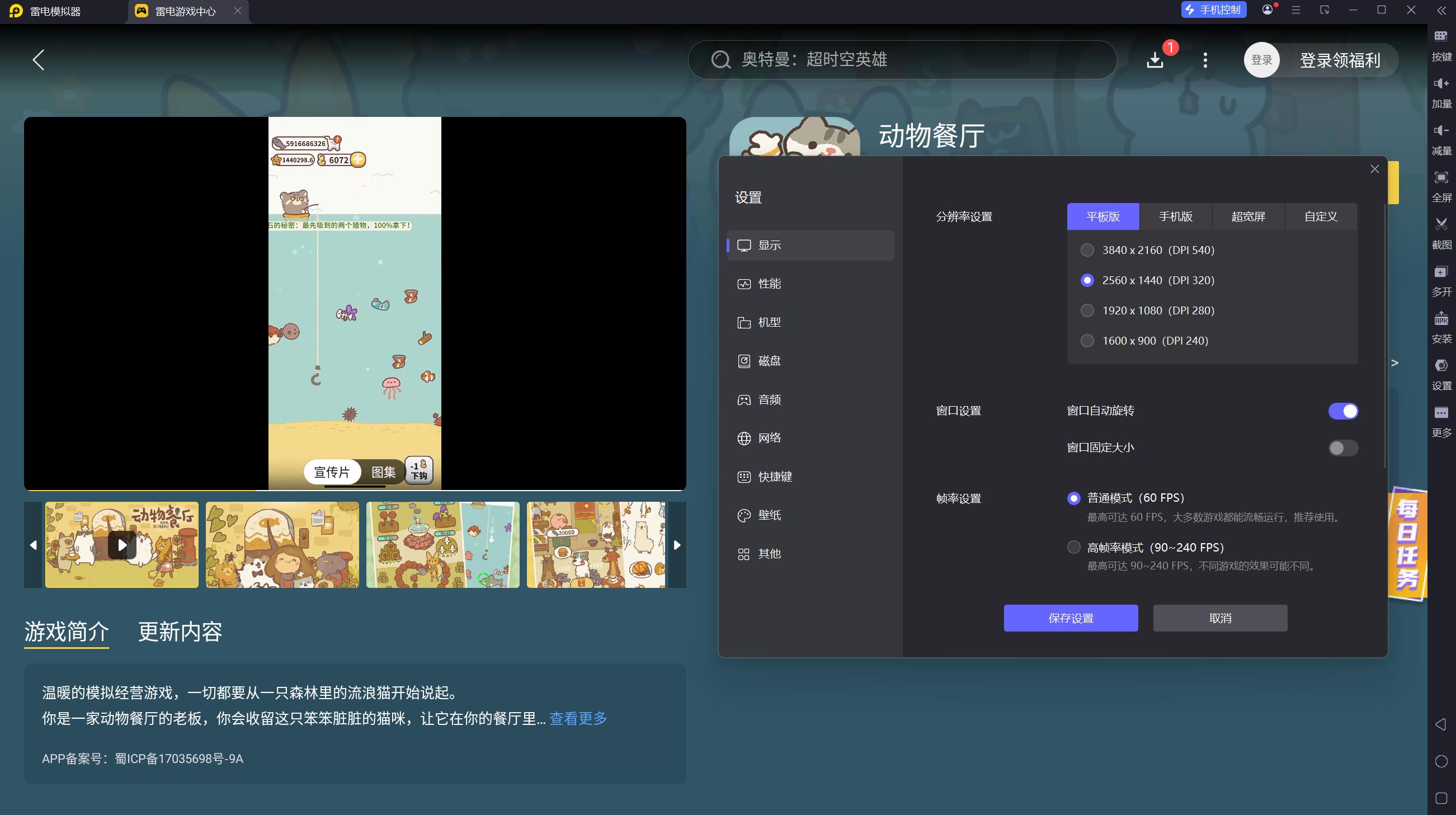Open the download manager icon

coord(1155,60)
